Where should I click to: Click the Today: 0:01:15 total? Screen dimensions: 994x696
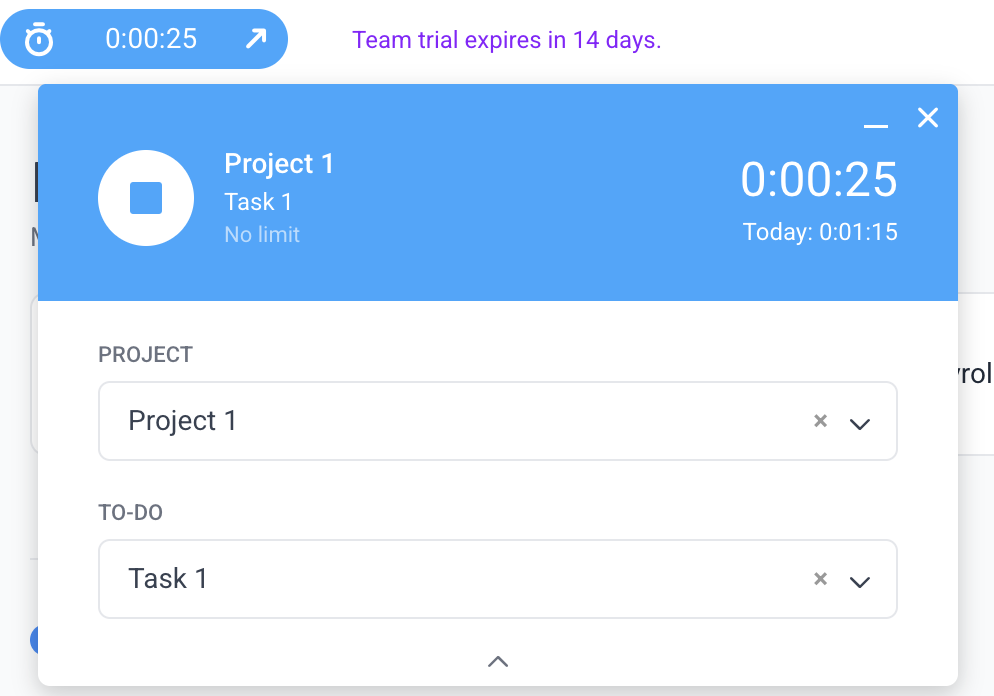pyautogui.click(x=820, y=233)
